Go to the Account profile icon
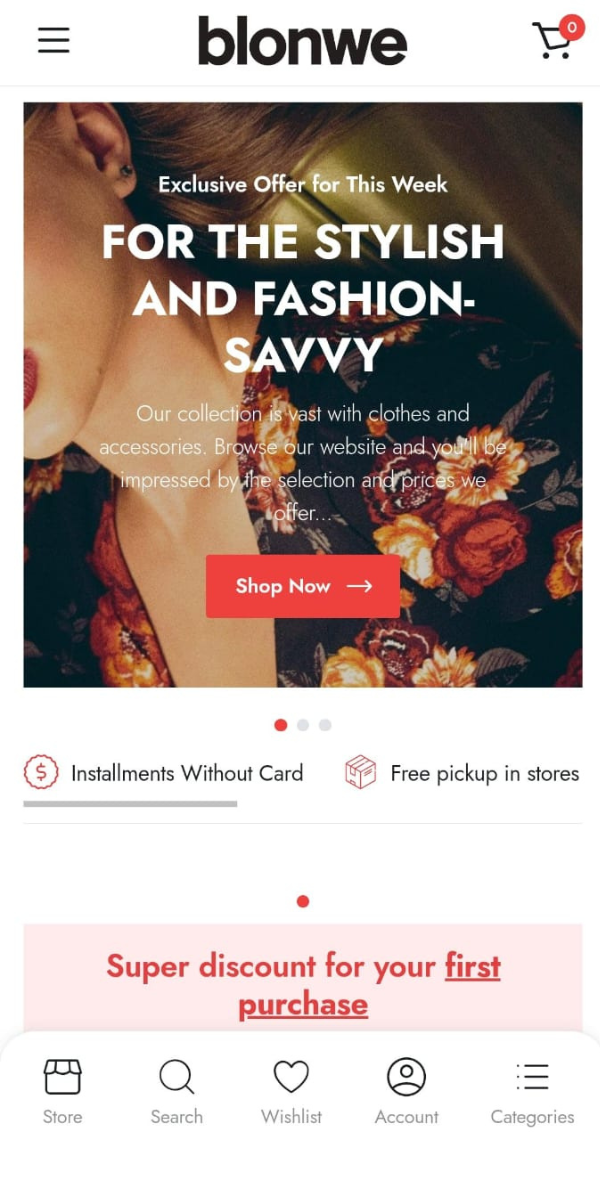The image size is (600, 1200). pyautogui.click(x=406, y=1077)
